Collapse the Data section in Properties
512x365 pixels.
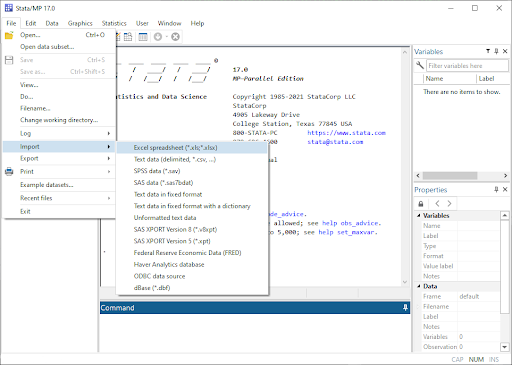pyautogui.click(x=419, y=286)
